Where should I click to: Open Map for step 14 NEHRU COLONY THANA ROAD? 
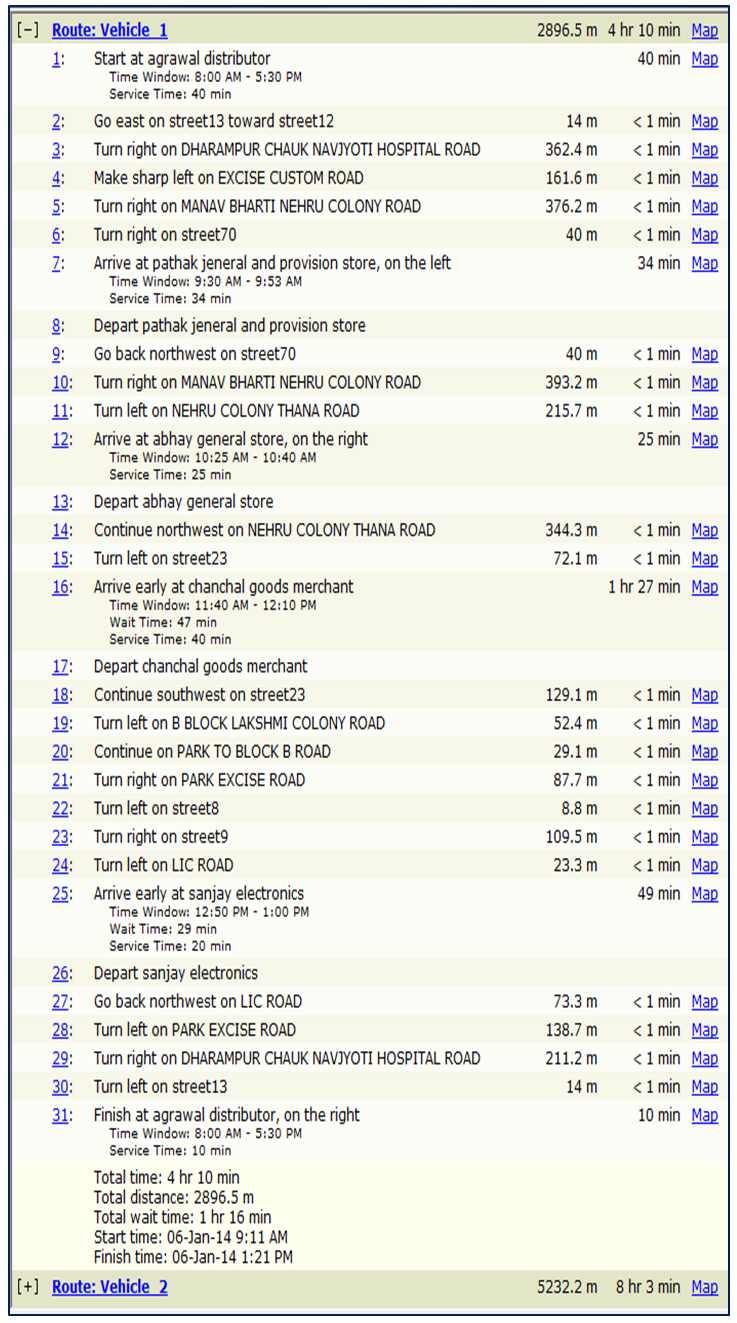(704, 530)
